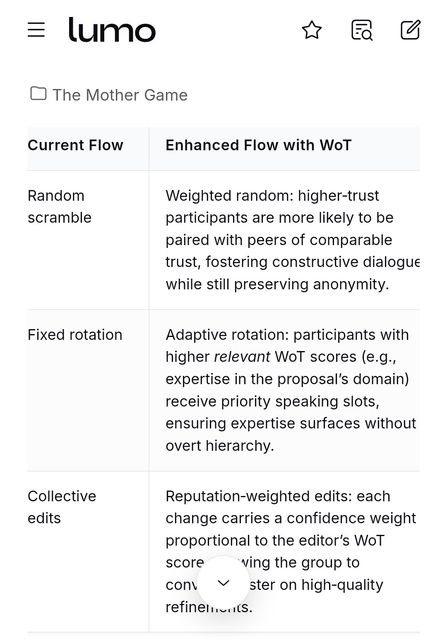Tap the scroll-to-bottom chevron button

point(223,582)
